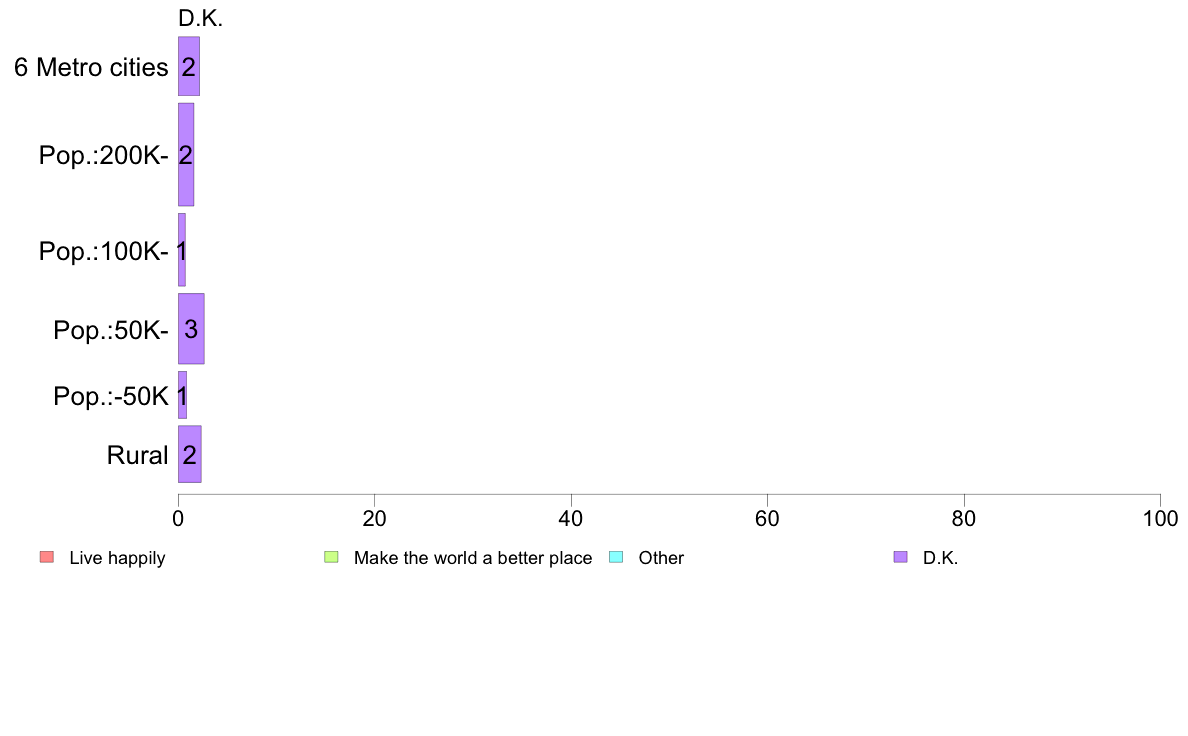The image size is (1188, 736).
Task: Click the 6 Metro cities axis label
Action: [x=91, y=67]
